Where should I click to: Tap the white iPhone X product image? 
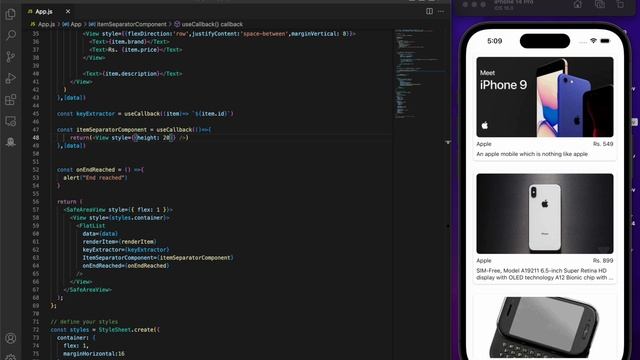click(x=544, y=213)
